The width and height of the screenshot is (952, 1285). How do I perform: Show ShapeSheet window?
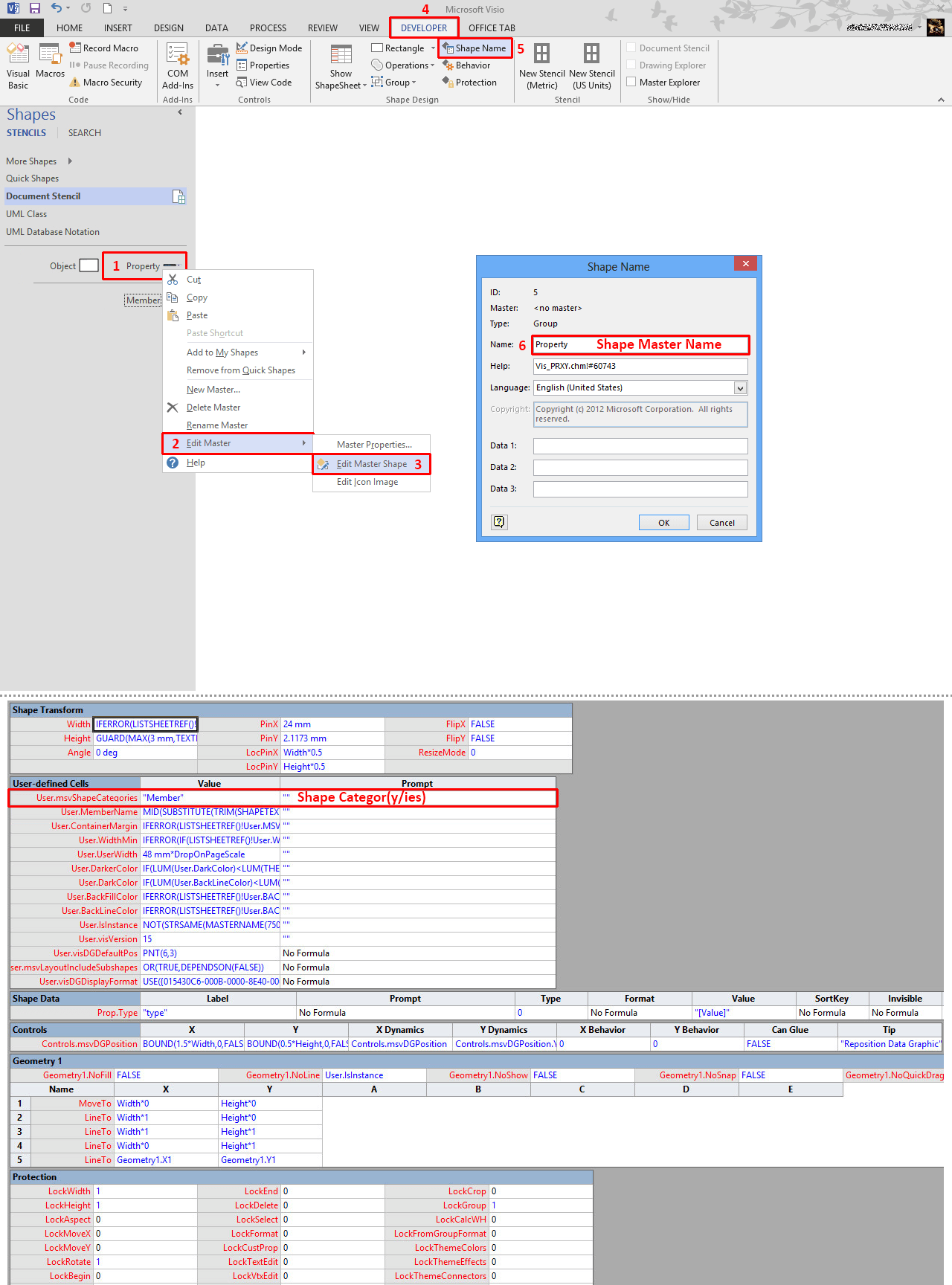pos(341,66)
